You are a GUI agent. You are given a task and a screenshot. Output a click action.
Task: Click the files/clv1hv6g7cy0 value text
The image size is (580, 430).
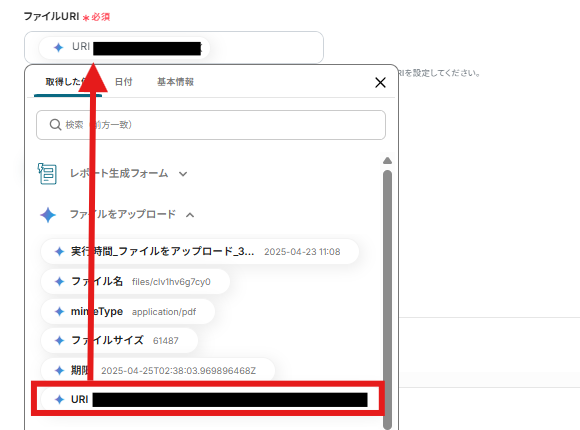point(171,282)
